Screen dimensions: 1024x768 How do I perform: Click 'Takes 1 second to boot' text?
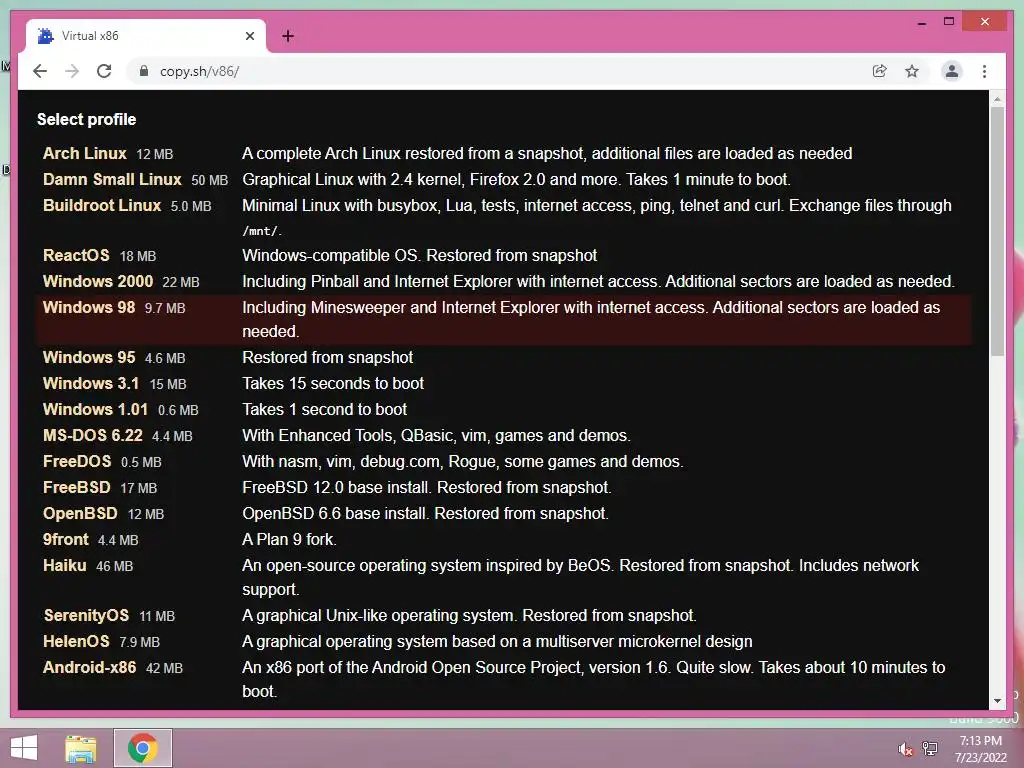click(x=325, y=409)
